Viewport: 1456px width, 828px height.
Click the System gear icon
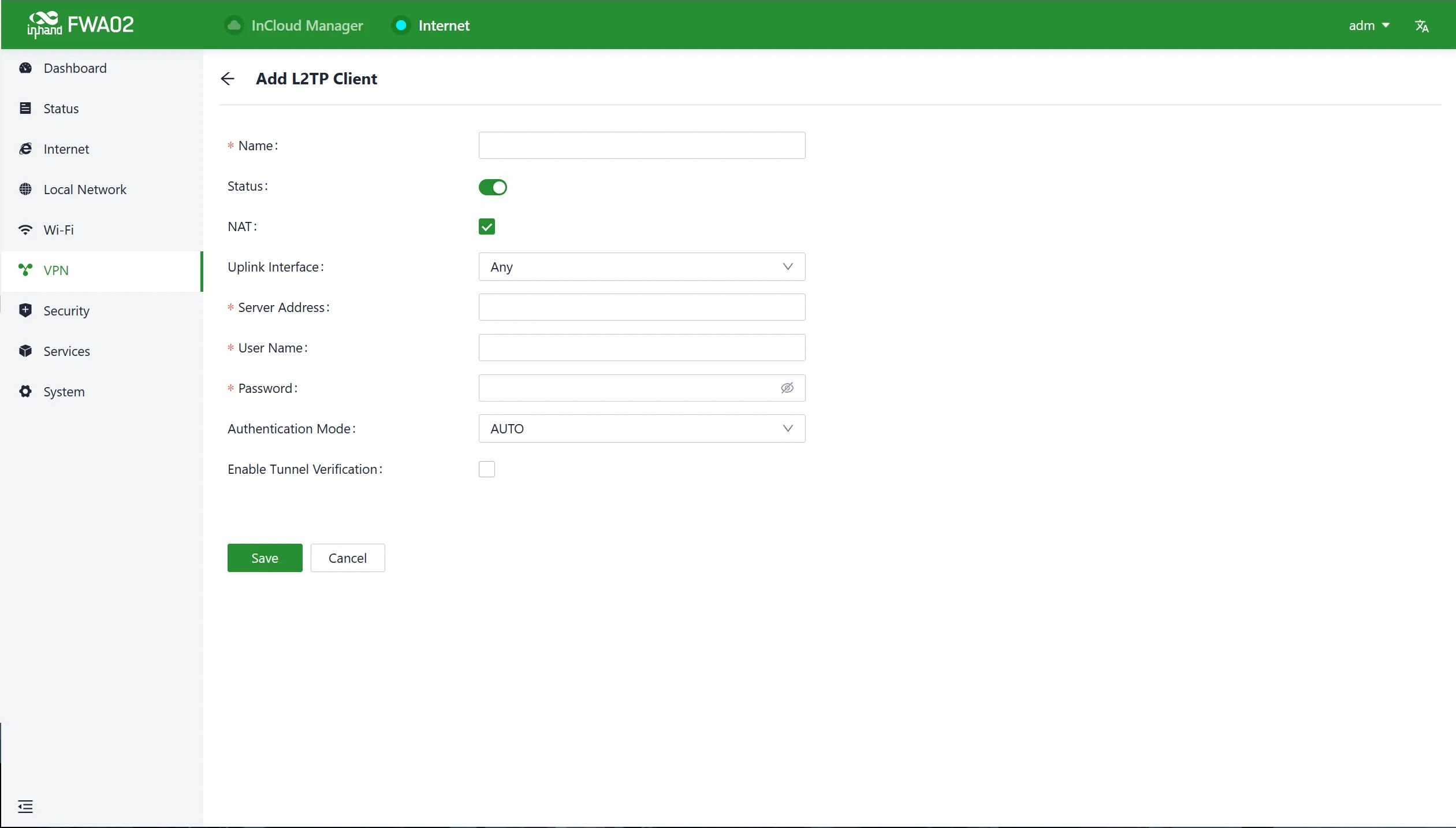tap(25, 392)
